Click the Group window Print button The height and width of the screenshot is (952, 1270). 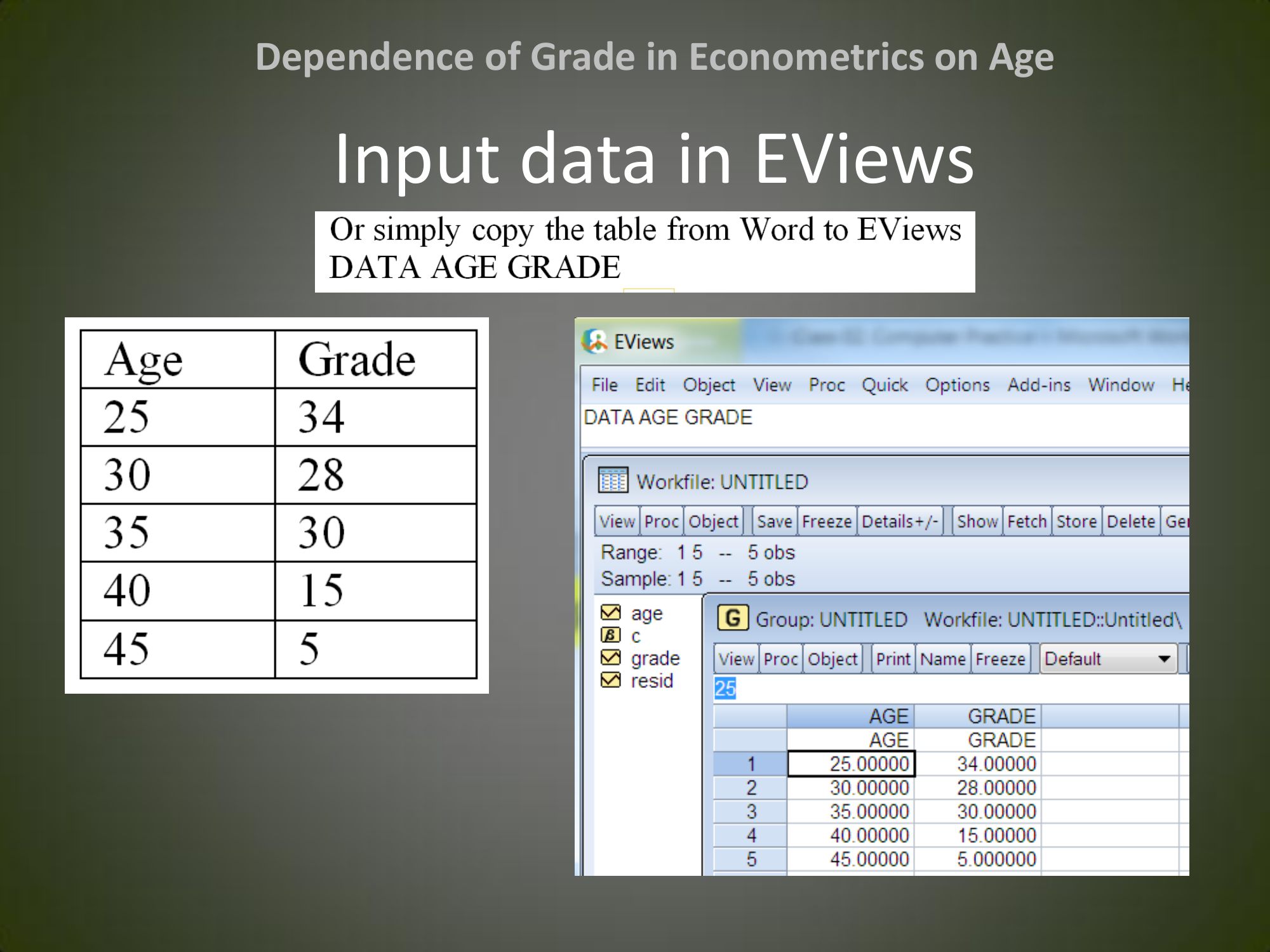coord(893,659)
